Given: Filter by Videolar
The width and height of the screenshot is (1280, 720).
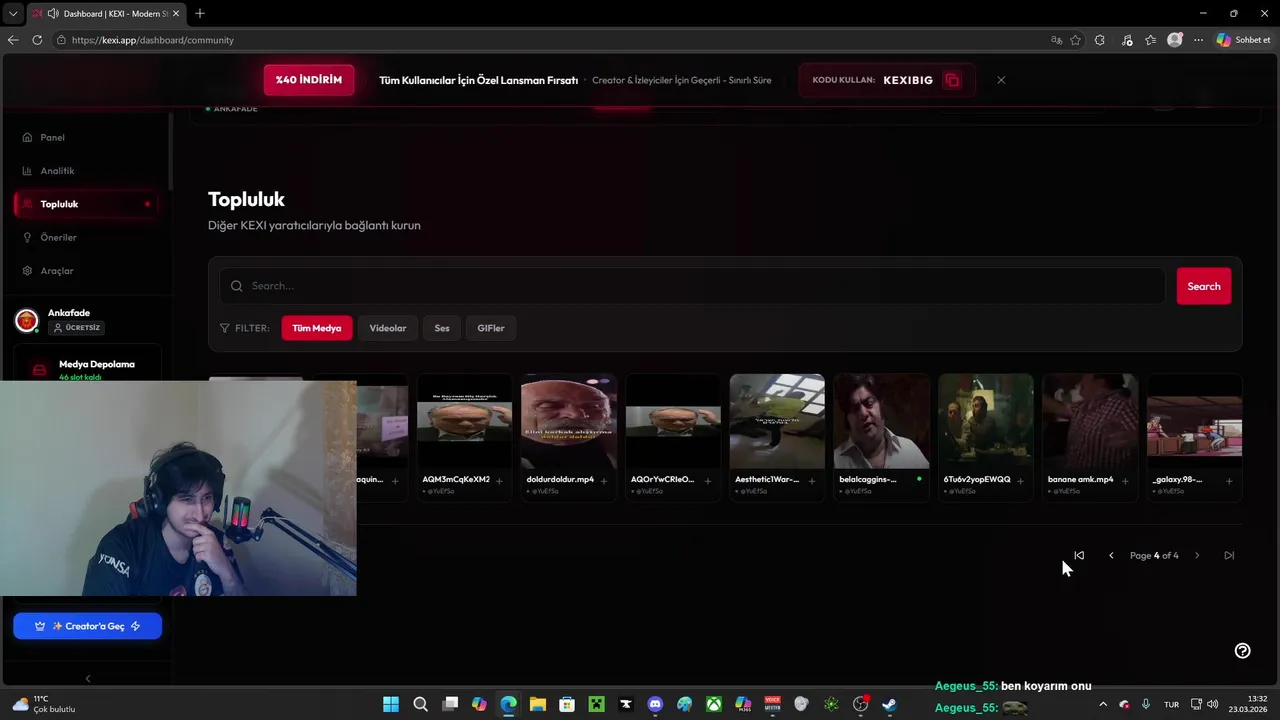Looking at the screenshot, I should [x=387, y=328].
